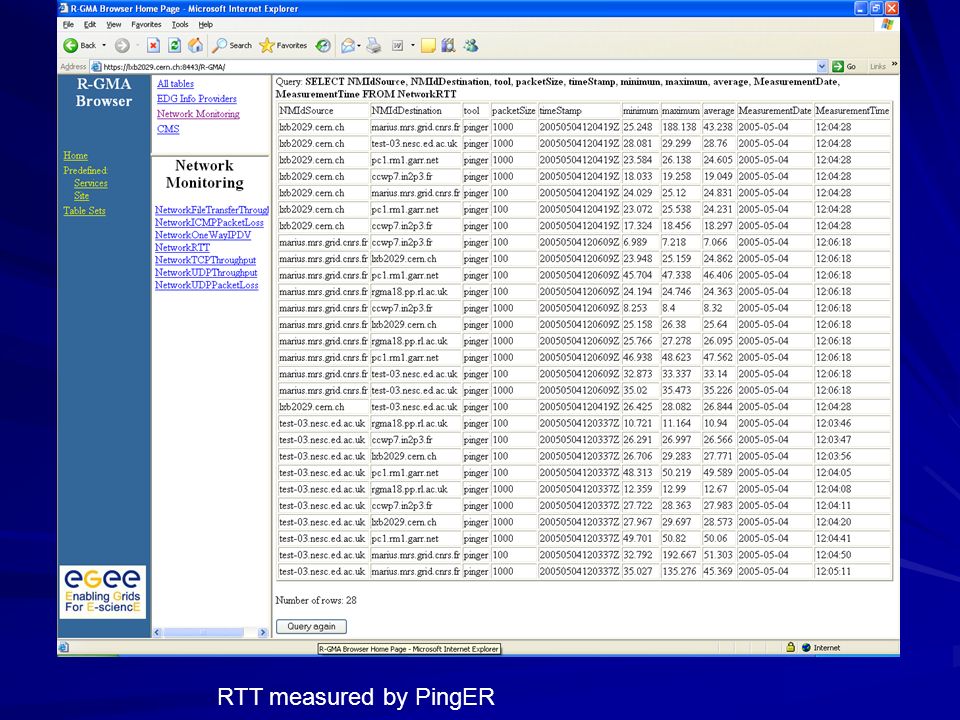Screen dimensions: 960x720
Task: Click the Internet zone globe icon
Action: click(x=806, y=648)
